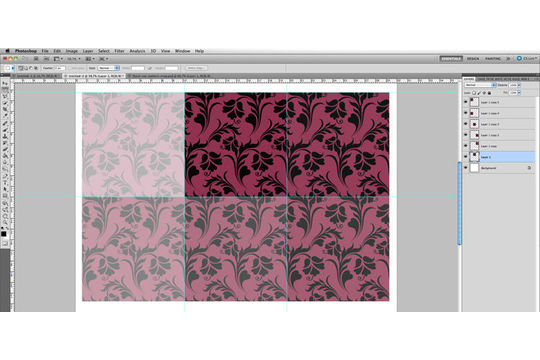Hide the Layer 1 copy 2 layer

tap(466, 135)
